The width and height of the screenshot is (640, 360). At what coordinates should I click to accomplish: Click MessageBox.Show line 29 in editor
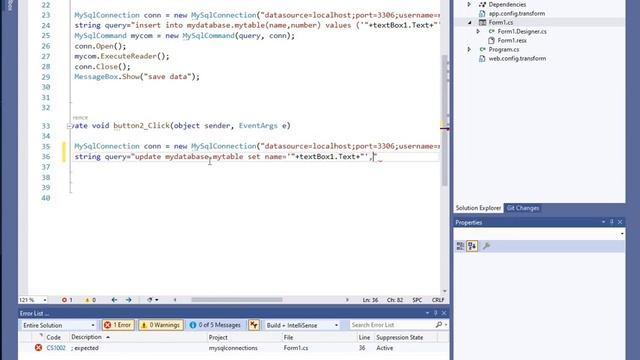[x=137, y=77]
